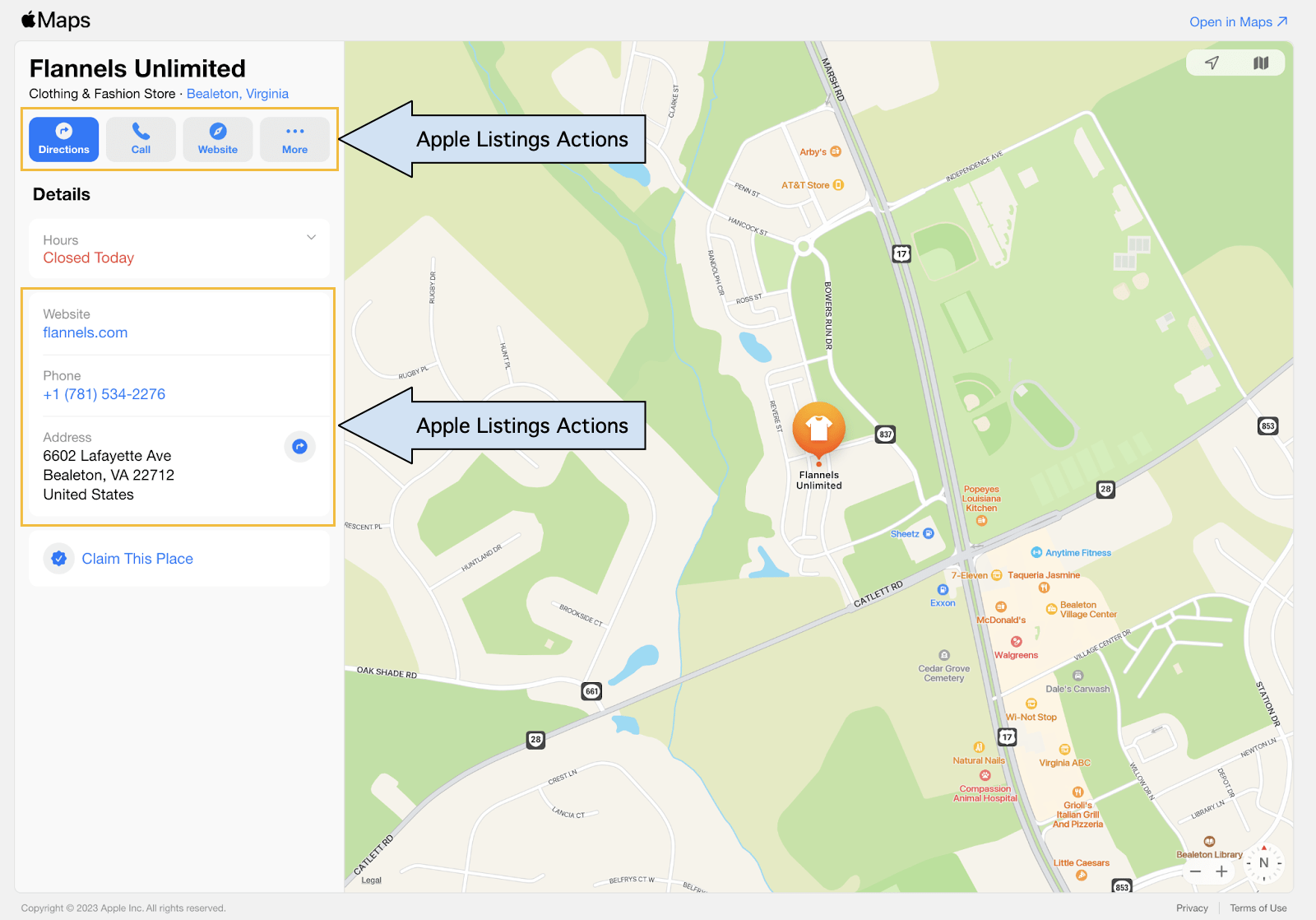
Task: Click the current location arrow icon
Action: (1212, 63)
